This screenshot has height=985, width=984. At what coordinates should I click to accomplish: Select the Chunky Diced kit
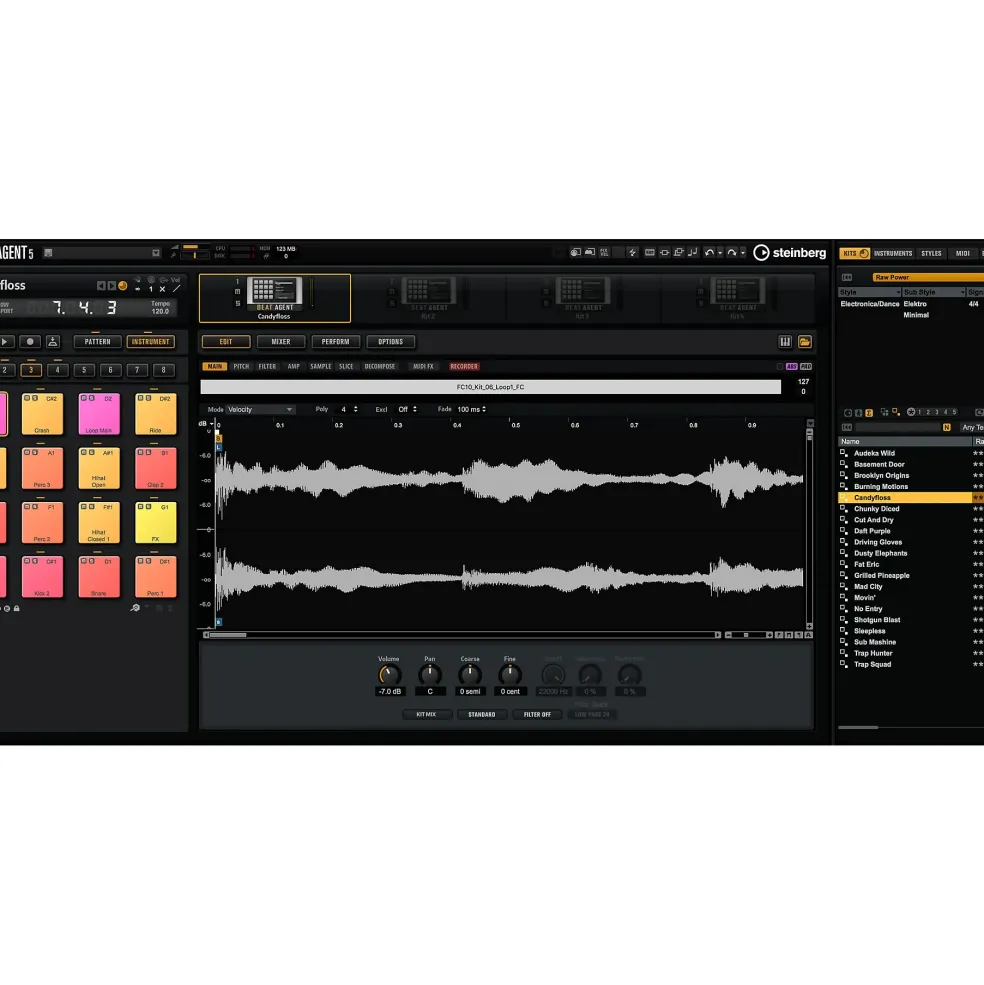click(x=905, y=509)
